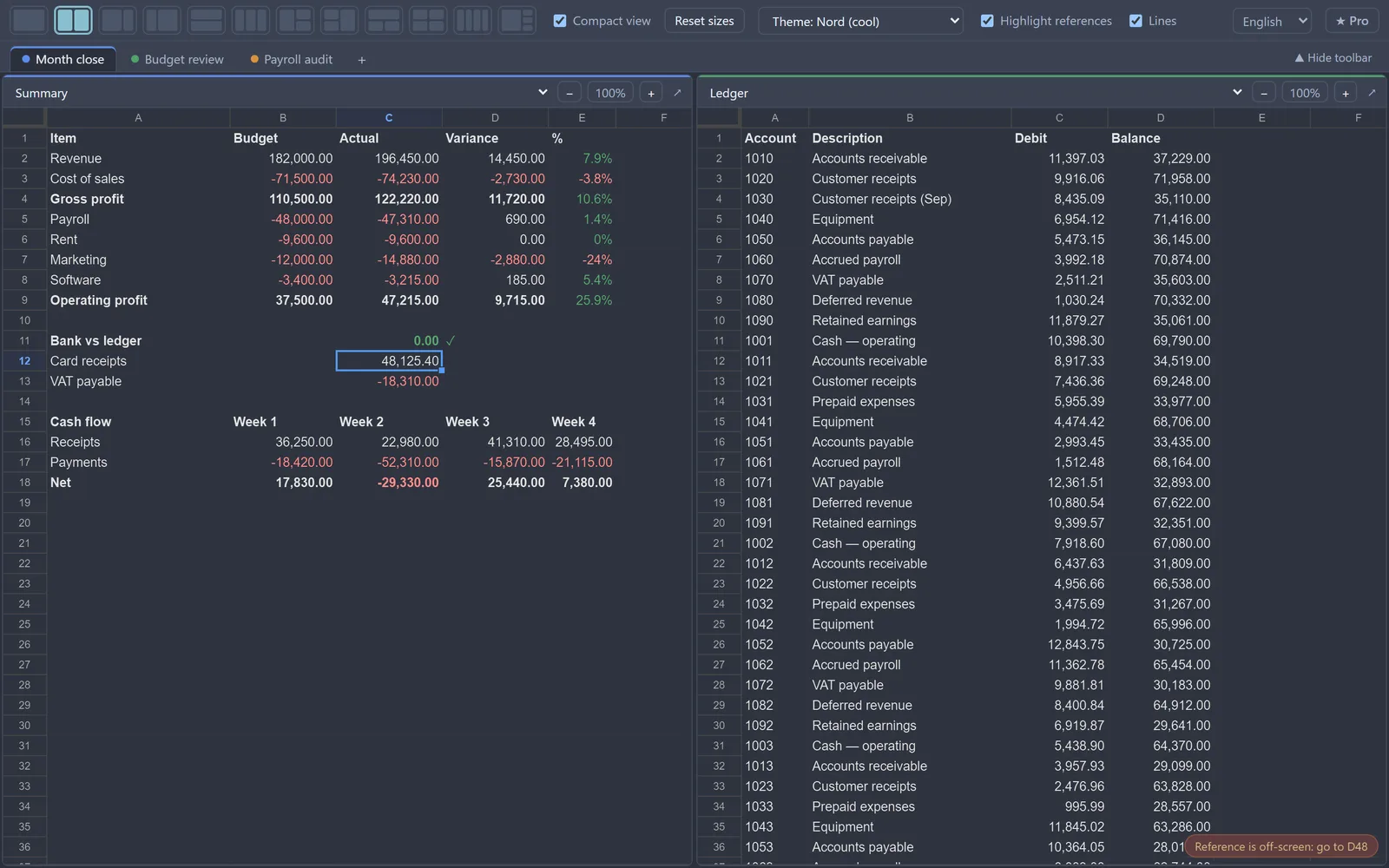This screenshot has width=1389, height=868.
Task: Toggle the Compact view checkbox
Action: pos(560,21)
